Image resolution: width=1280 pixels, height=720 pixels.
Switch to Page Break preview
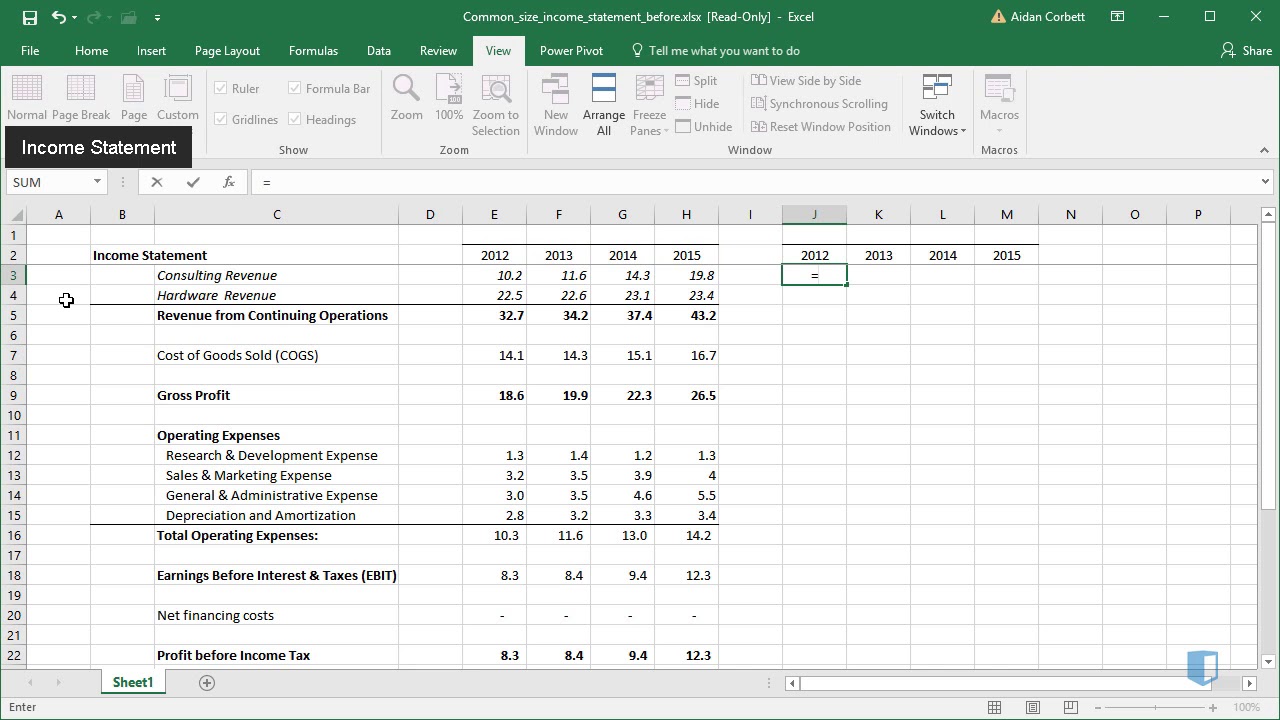coord(81,97)
